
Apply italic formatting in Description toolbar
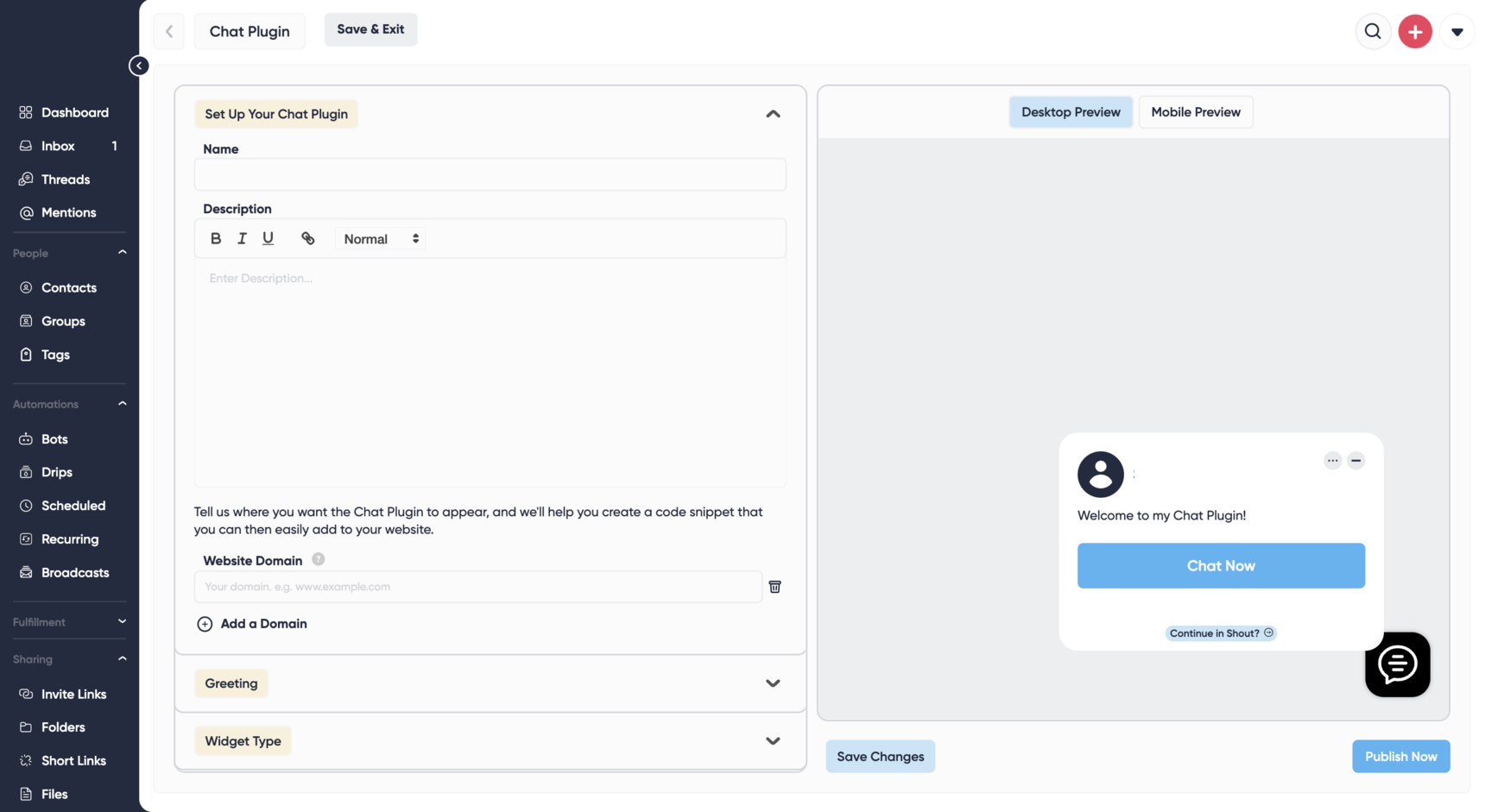242,239
